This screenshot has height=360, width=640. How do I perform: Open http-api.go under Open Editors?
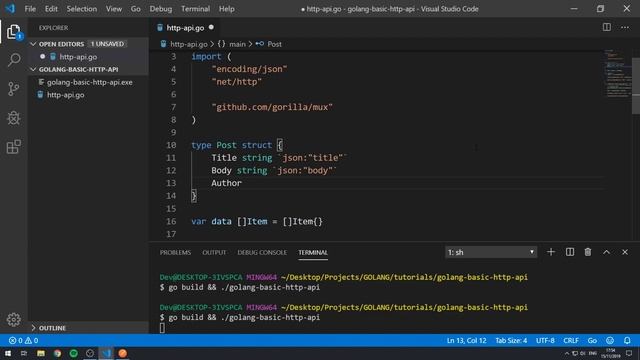point(78,57)
